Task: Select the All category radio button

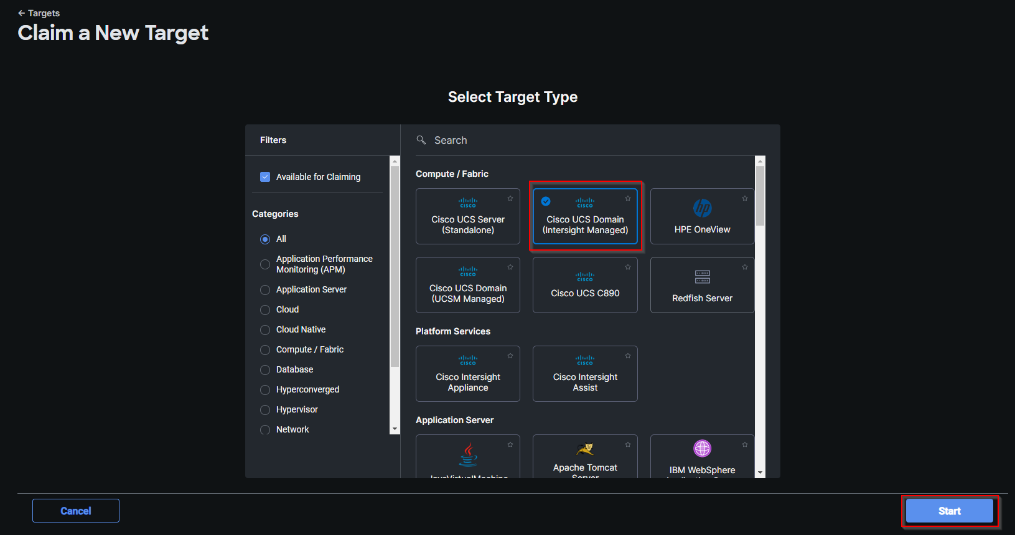Action: [265, 239]
